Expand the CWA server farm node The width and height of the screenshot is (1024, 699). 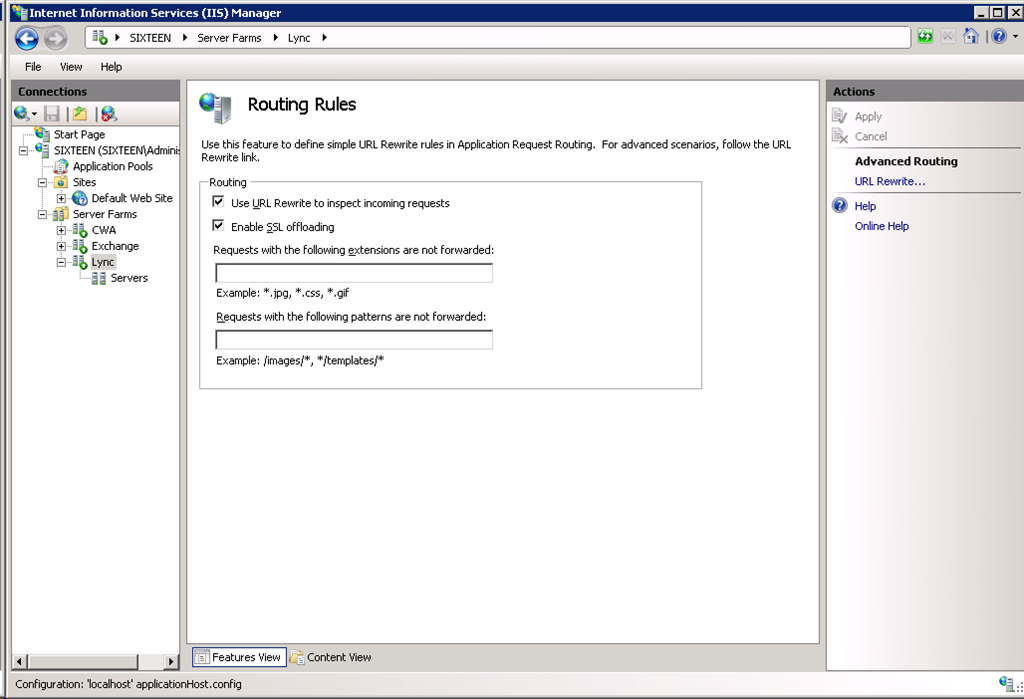pos(61,230)
